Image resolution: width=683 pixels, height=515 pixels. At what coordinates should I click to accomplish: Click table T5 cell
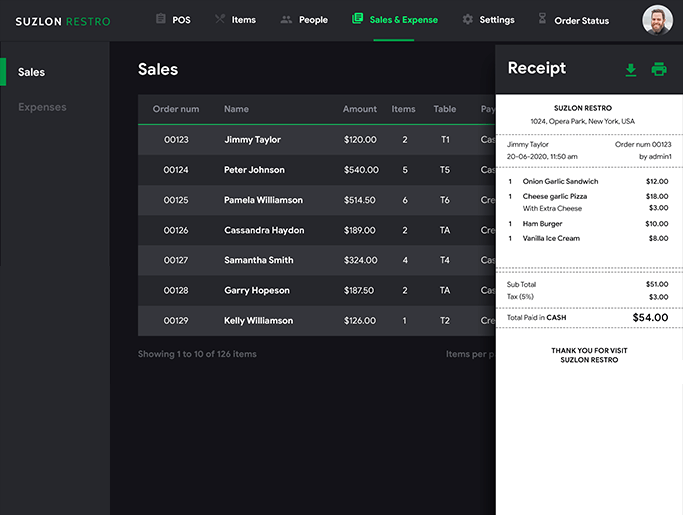(445, 170)
